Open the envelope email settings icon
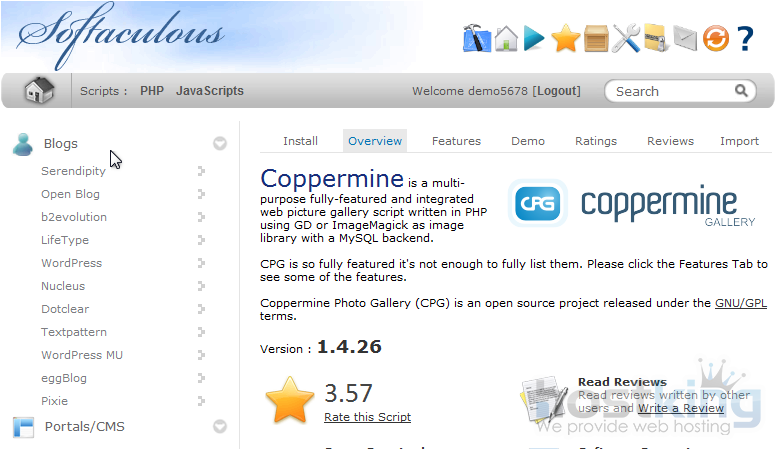 (684, 39)
